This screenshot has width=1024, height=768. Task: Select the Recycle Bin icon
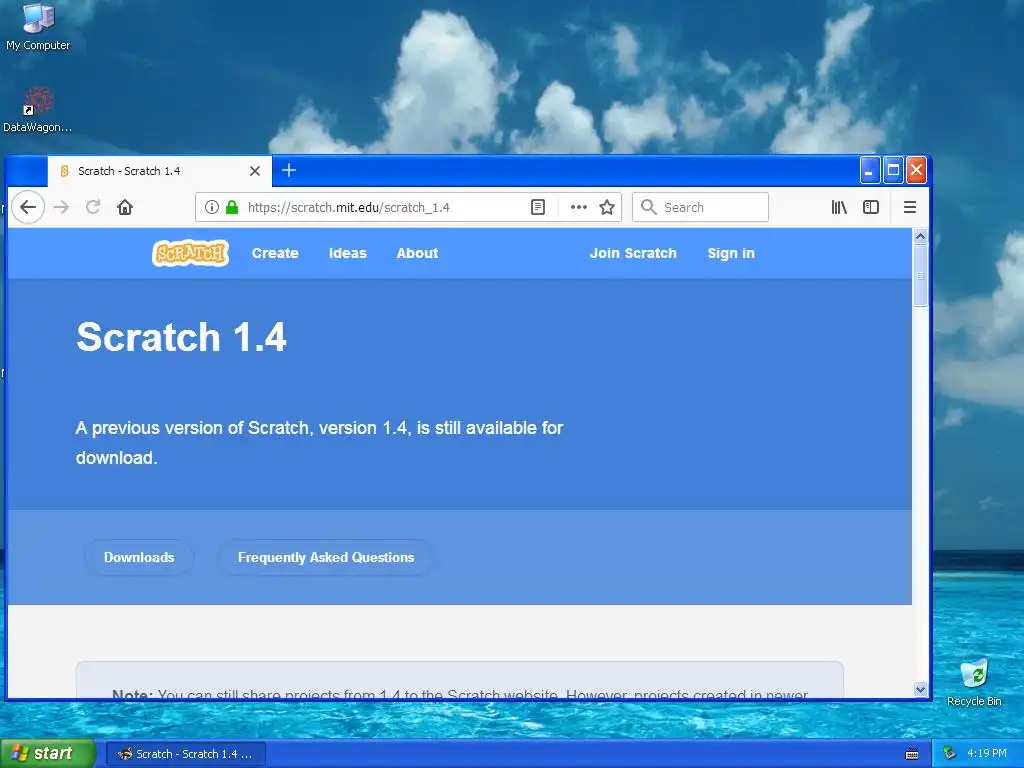pos(974,682)
